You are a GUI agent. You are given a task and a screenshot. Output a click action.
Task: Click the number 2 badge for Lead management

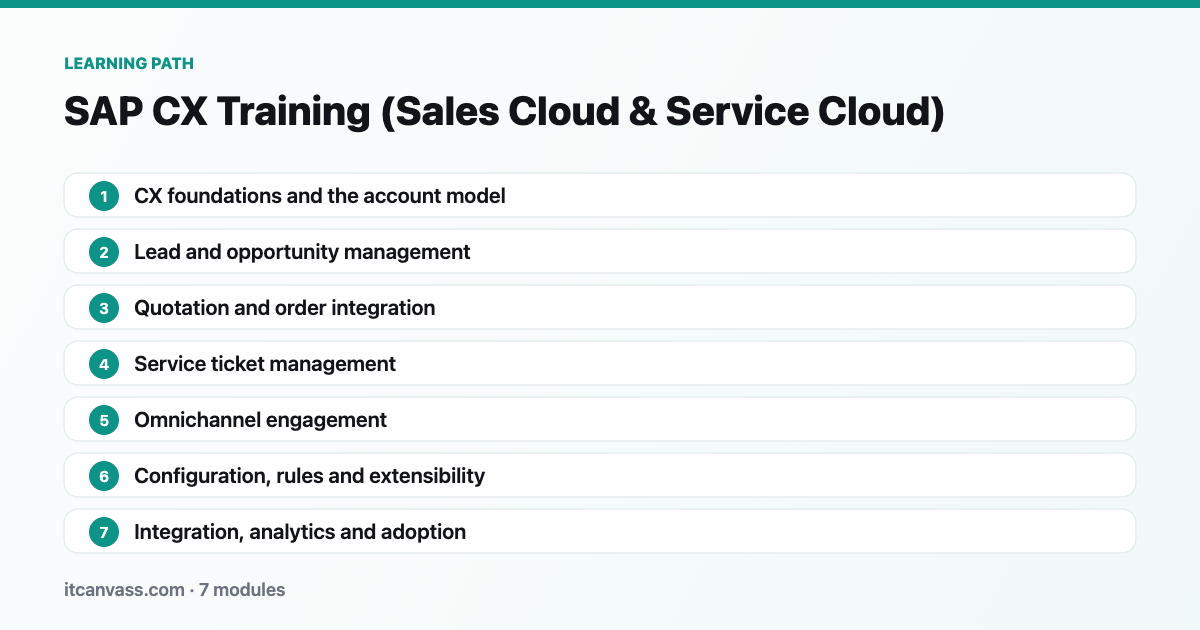pos(104,252)
